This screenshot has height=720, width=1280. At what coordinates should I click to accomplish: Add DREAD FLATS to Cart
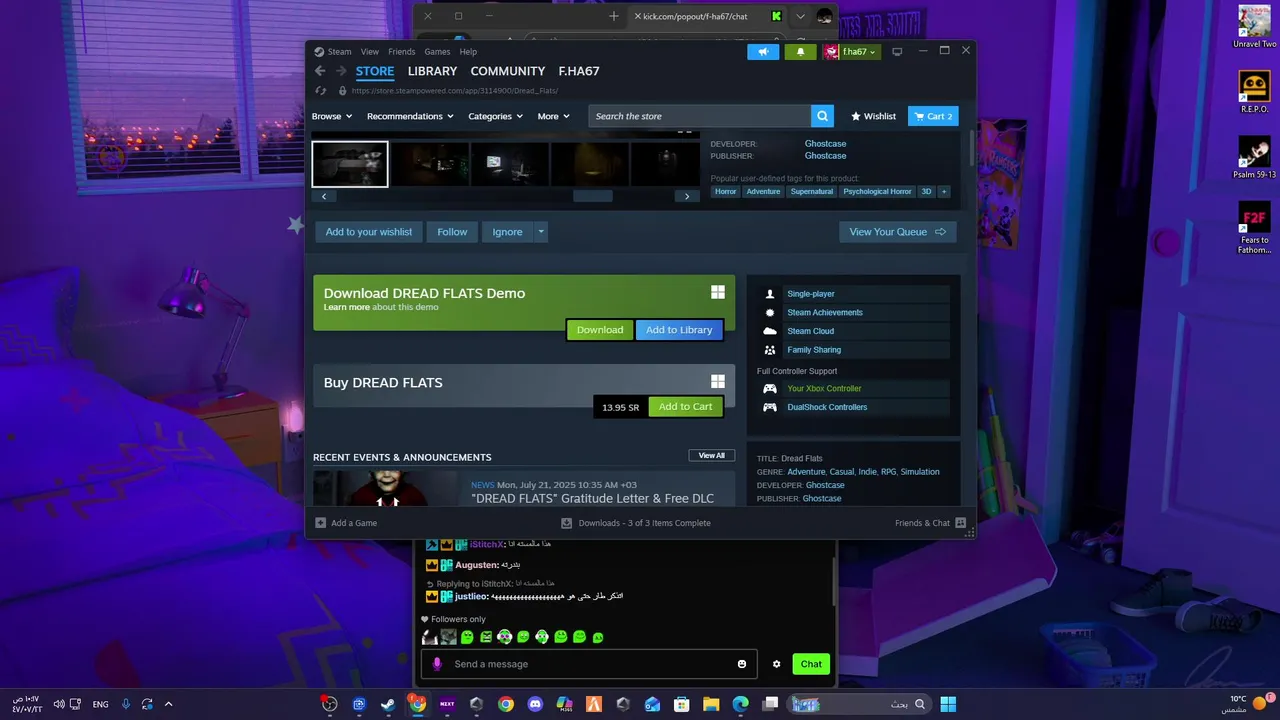(685, 407)
